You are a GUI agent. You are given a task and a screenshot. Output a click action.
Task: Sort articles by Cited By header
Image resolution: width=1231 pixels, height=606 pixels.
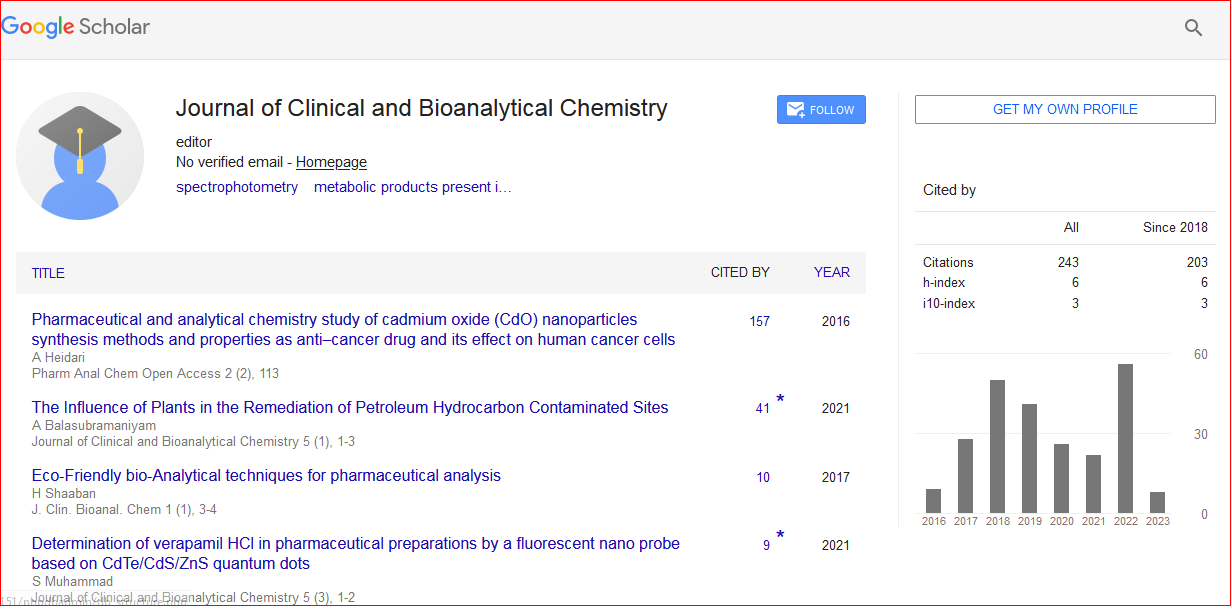coord(740,272)
